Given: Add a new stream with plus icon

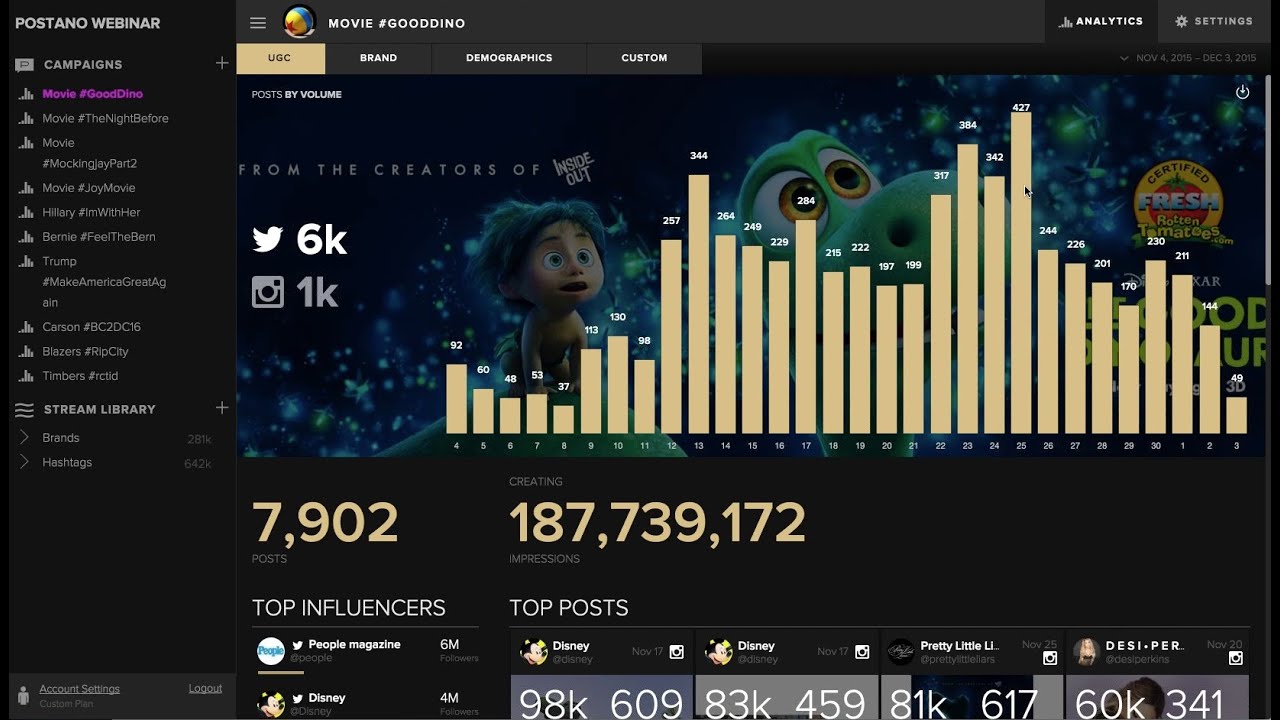Looking at the screenshot, I should click(222, 408).
